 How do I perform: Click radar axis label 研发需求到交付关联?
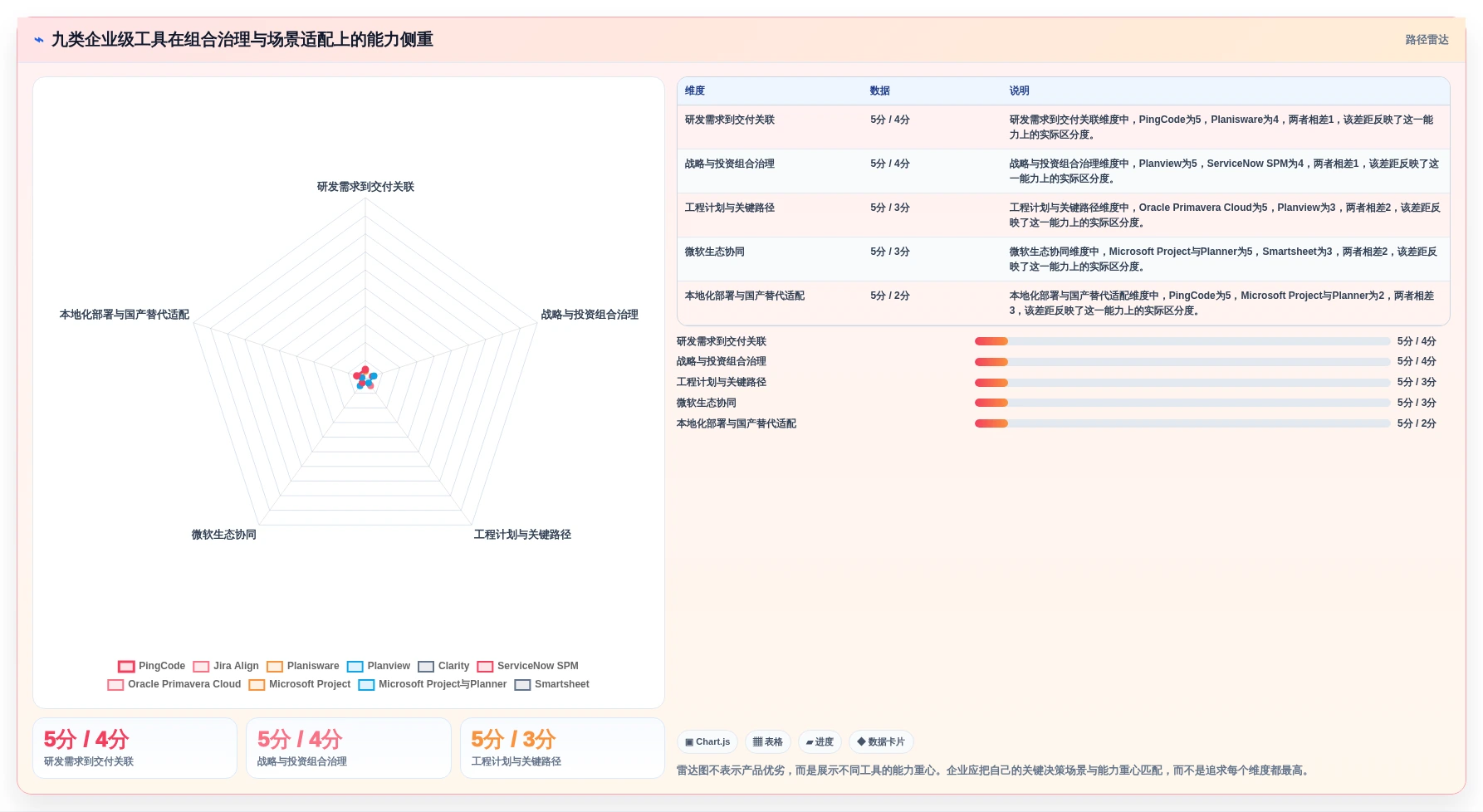point(365,187)
